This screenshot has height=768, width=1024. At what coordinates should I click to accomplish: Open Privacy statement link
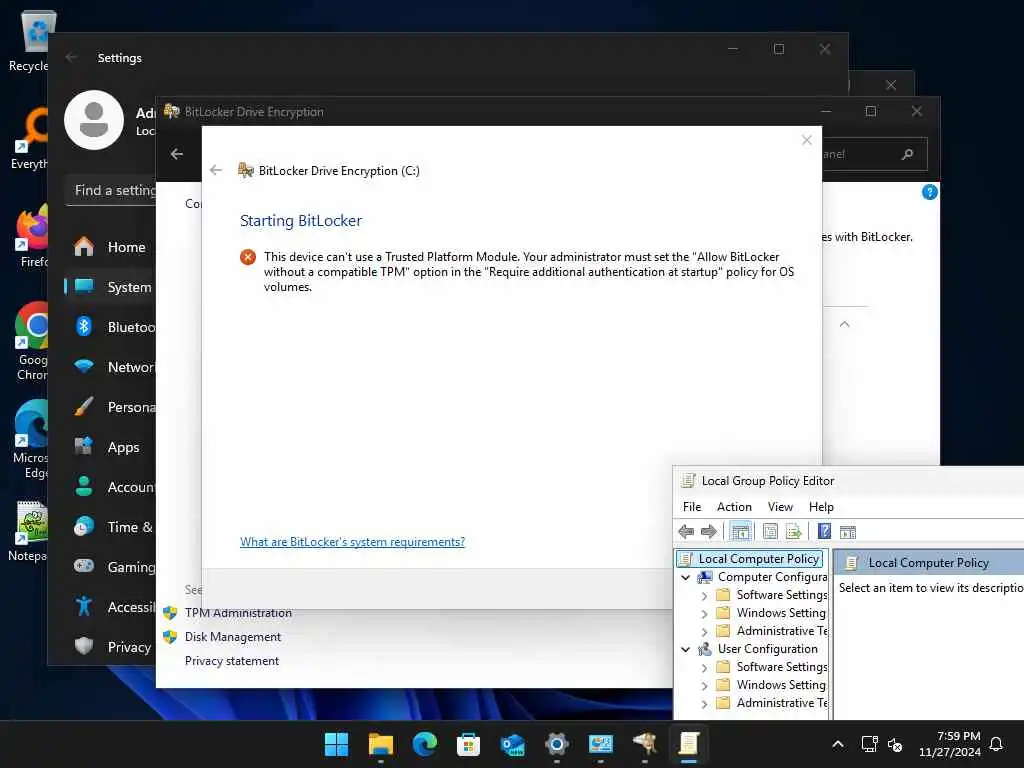pyautogui.click(x=232, y=661)
